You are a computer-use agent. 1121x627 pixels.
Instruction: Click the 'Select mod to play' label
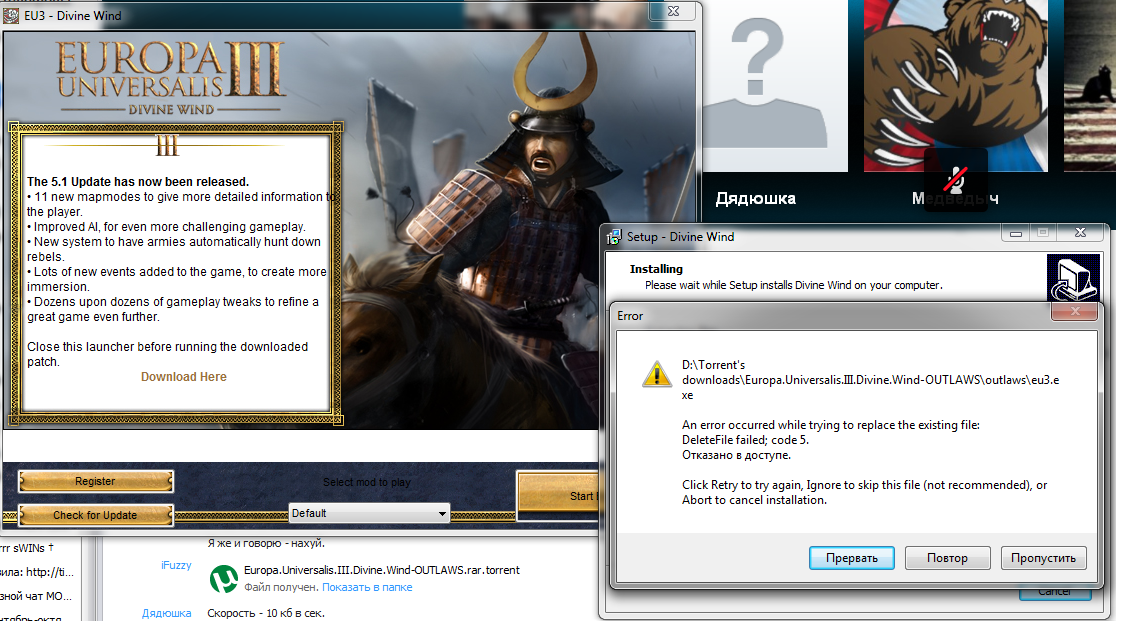click(367, 482)
